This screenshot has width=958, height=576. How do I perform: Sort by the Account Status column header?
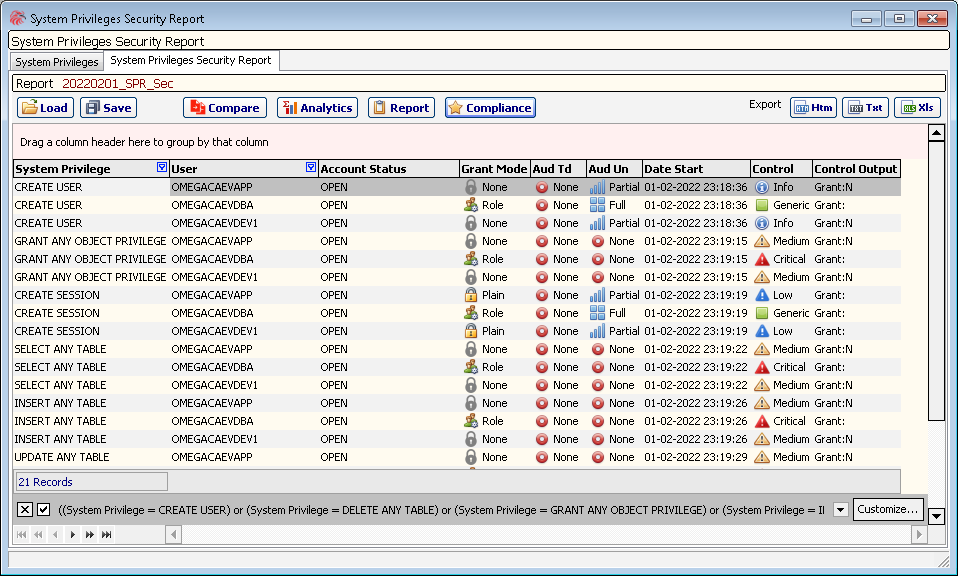tap(389, 169)
